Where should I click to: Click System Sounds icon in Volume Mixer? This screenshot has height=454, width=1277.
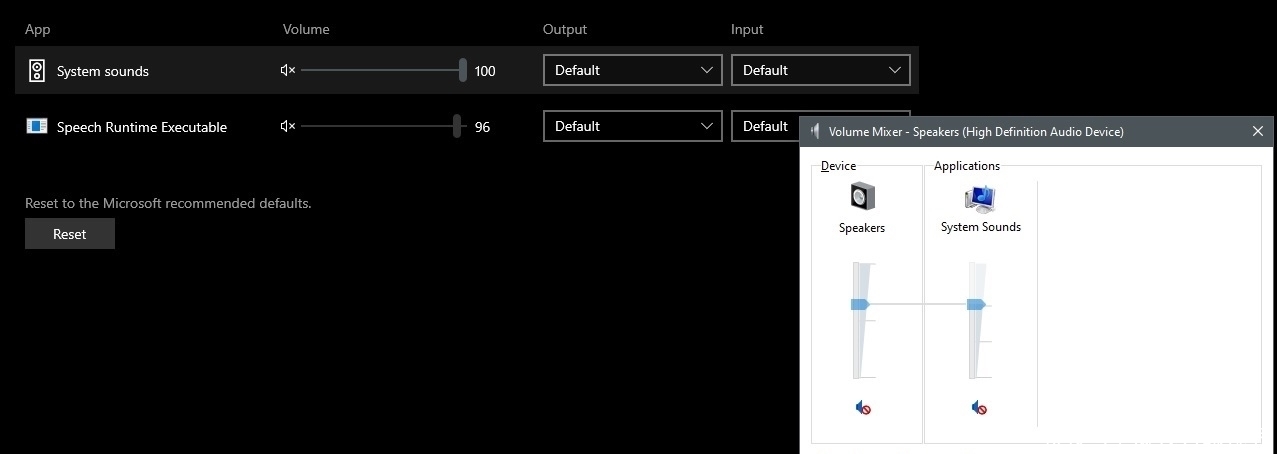(980, 198)
